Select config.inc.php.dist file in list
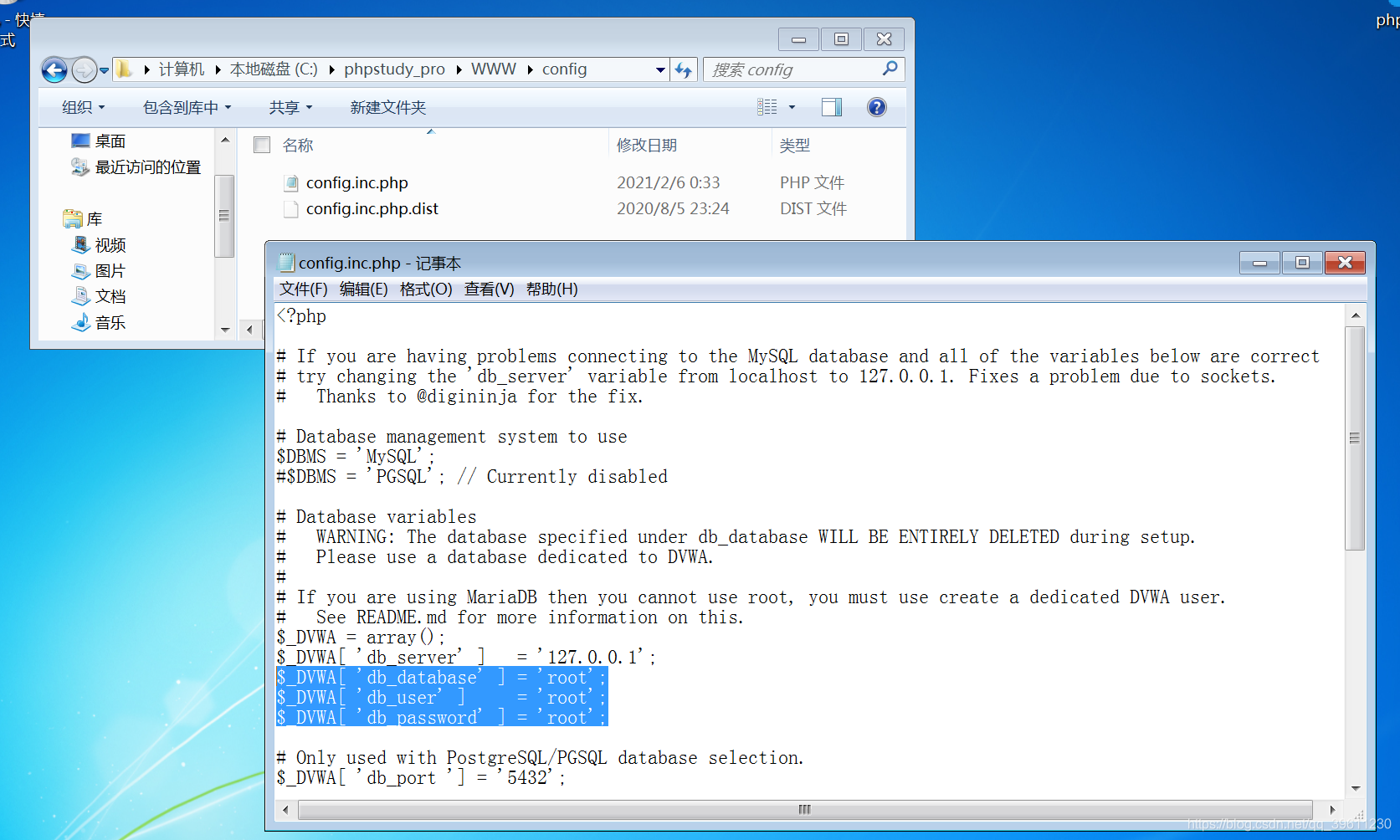Screen dimensions: 1400x840 pos(372,208)
